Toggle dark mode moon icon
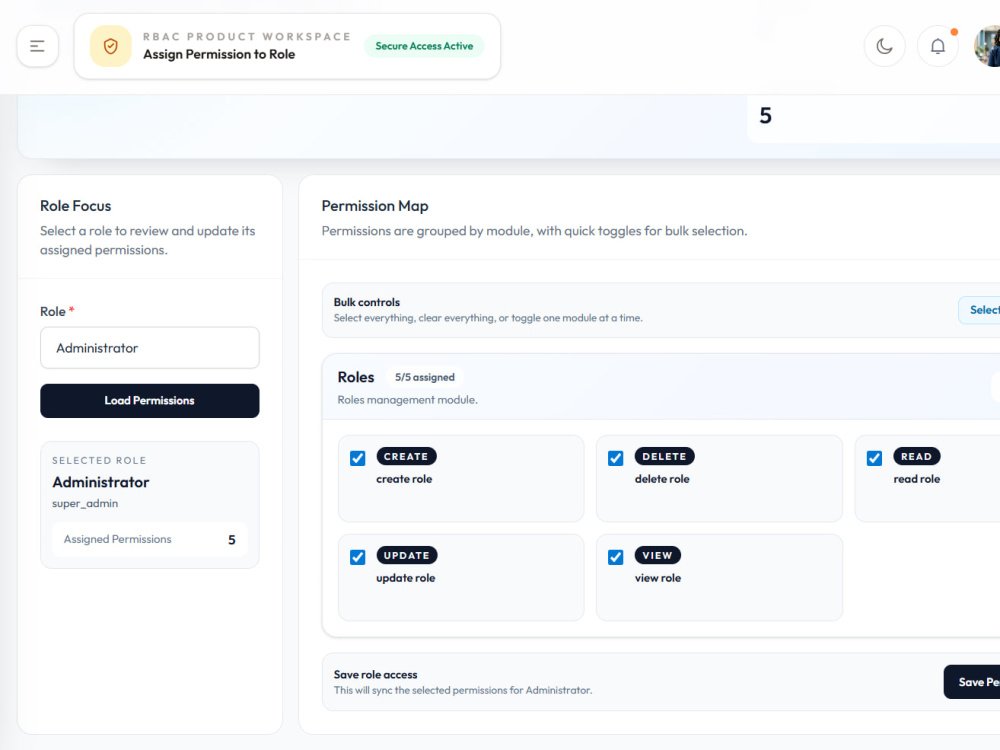This screenshot has width=1000, height=750. coord(884,46)
